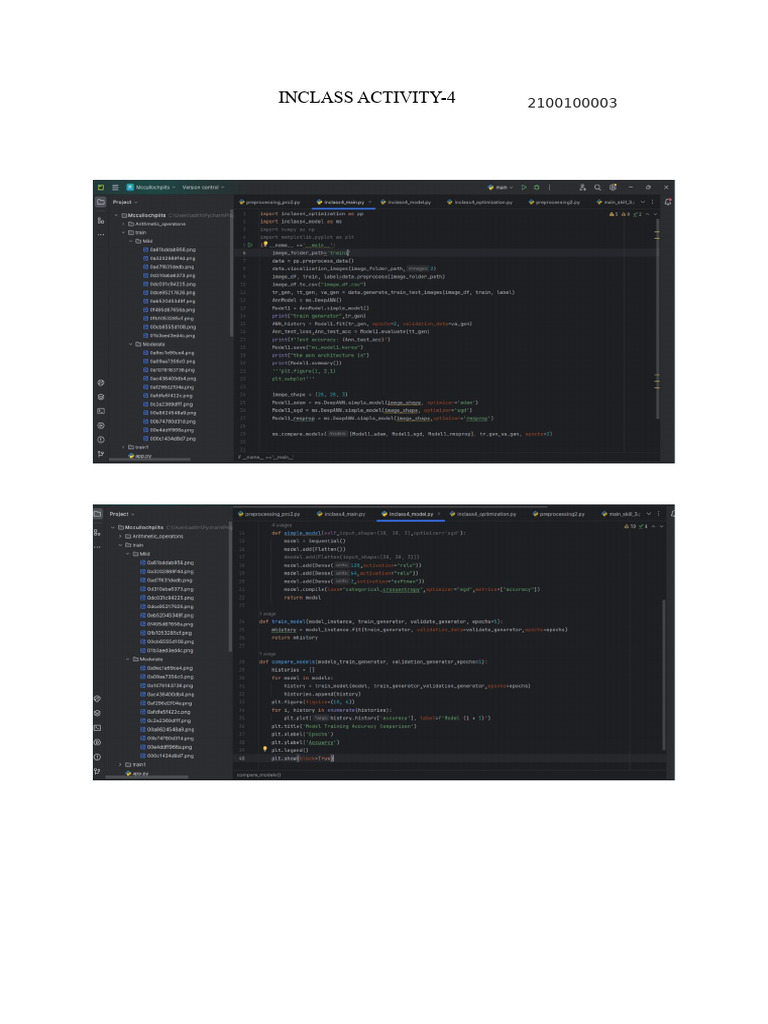Open Python Packages tool window in upper sidebar
Viewport: 768px width, 1024px height.
click(101, 382)
